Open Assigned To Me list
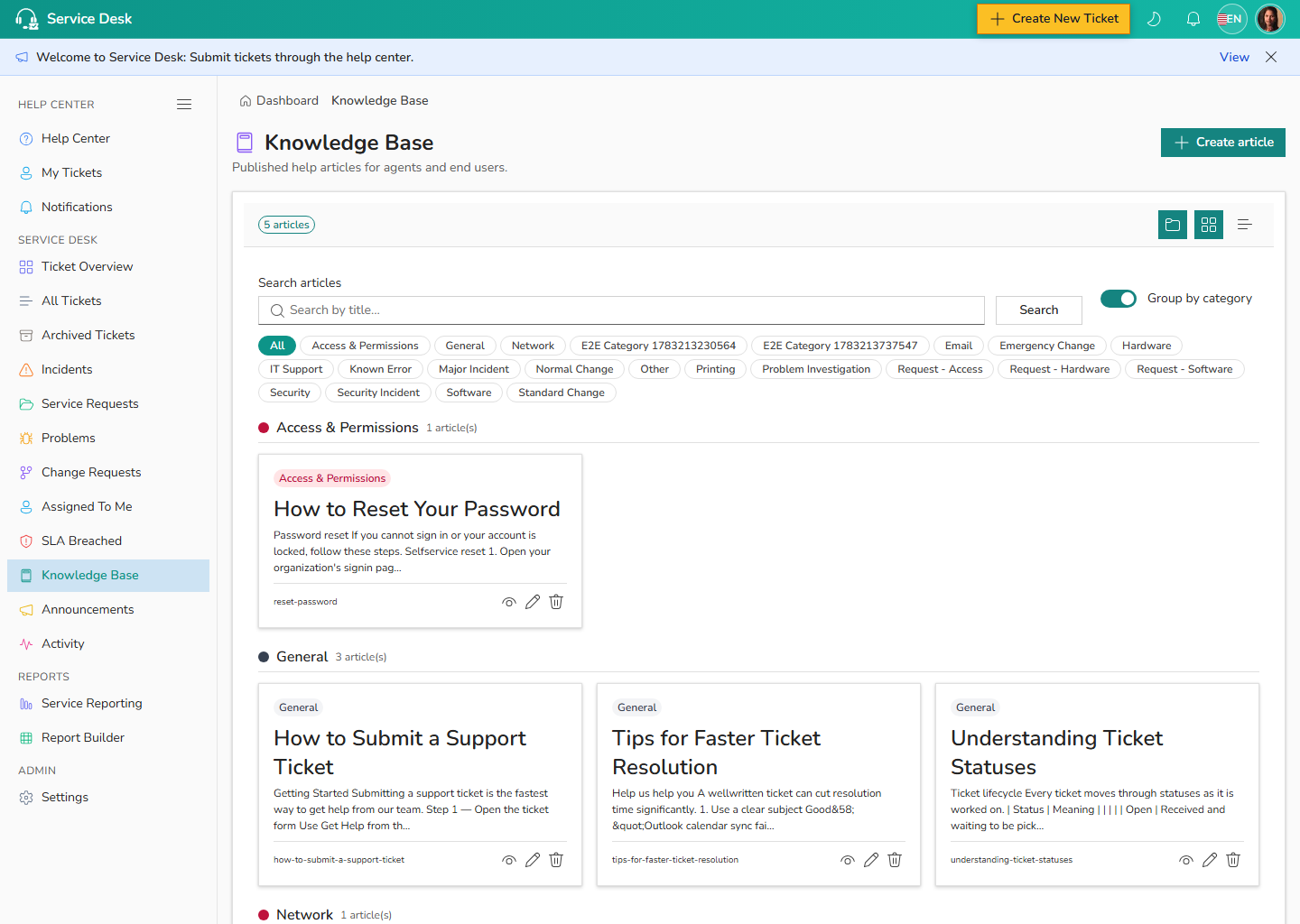This screenshot has height=924, width=1300. pos(108,507)
